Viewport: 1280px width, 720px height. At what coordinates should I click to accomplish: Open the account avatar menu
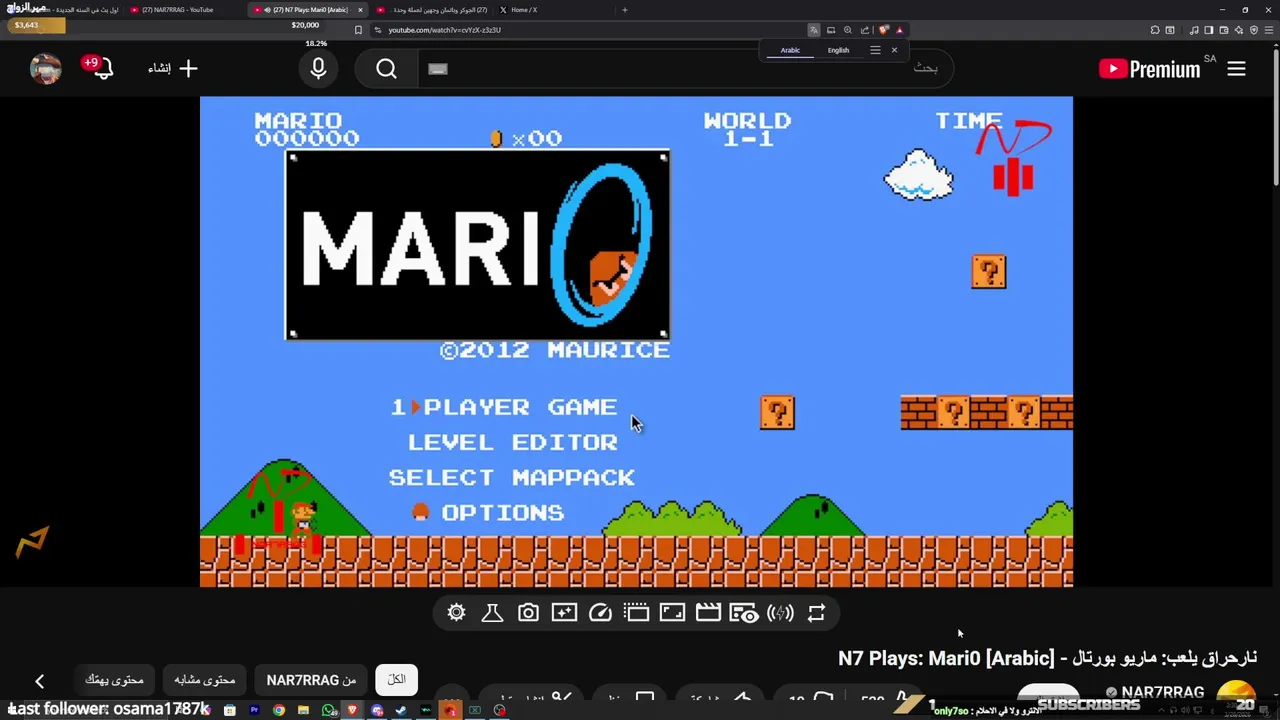(x=46, y=68)
